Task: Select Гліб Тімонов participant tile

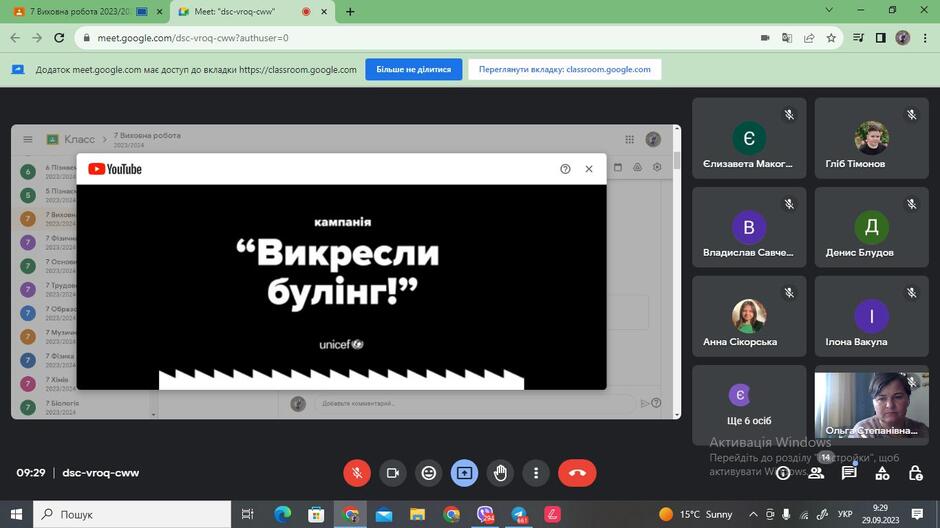Action: pos(871,138)
